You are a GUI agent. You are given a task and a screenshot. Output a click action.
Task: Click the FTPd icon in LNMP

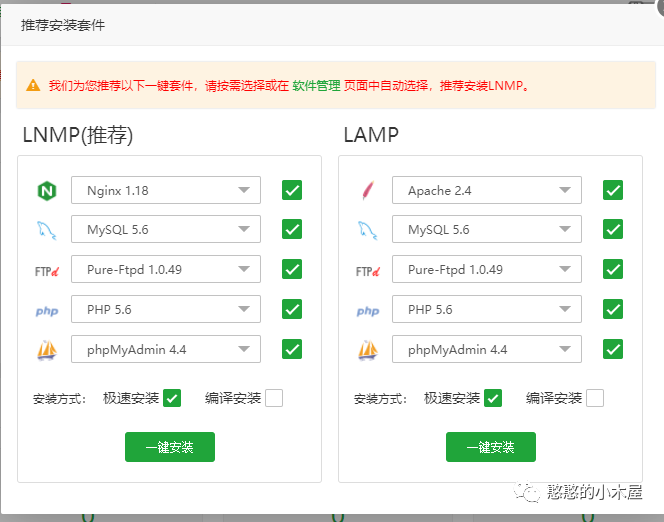(x=47, y=271)
